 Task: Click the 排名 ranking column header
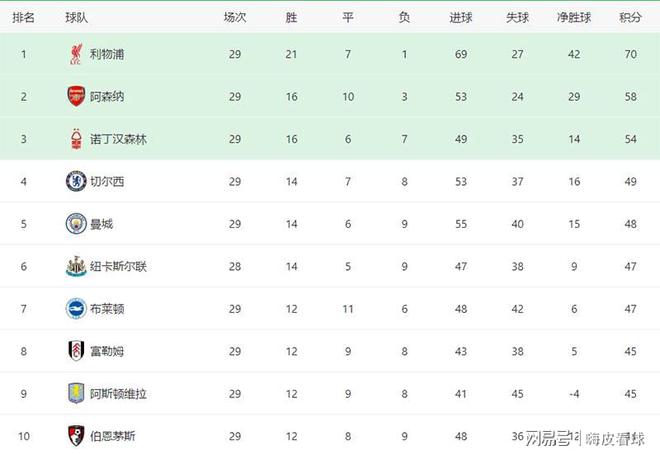pyautogui.click(x=23, y=17)
